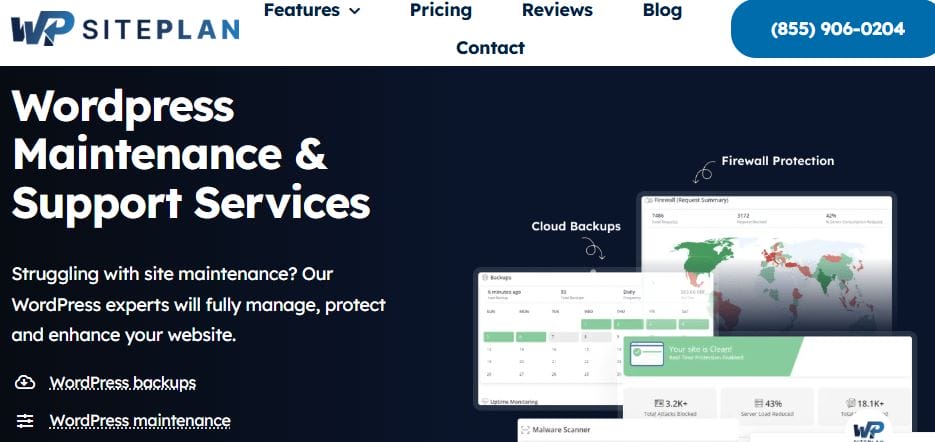Click the Uptime Monitoring panel header
The height and width of the screenshot is (442, 935).
(x=515, y=402)
